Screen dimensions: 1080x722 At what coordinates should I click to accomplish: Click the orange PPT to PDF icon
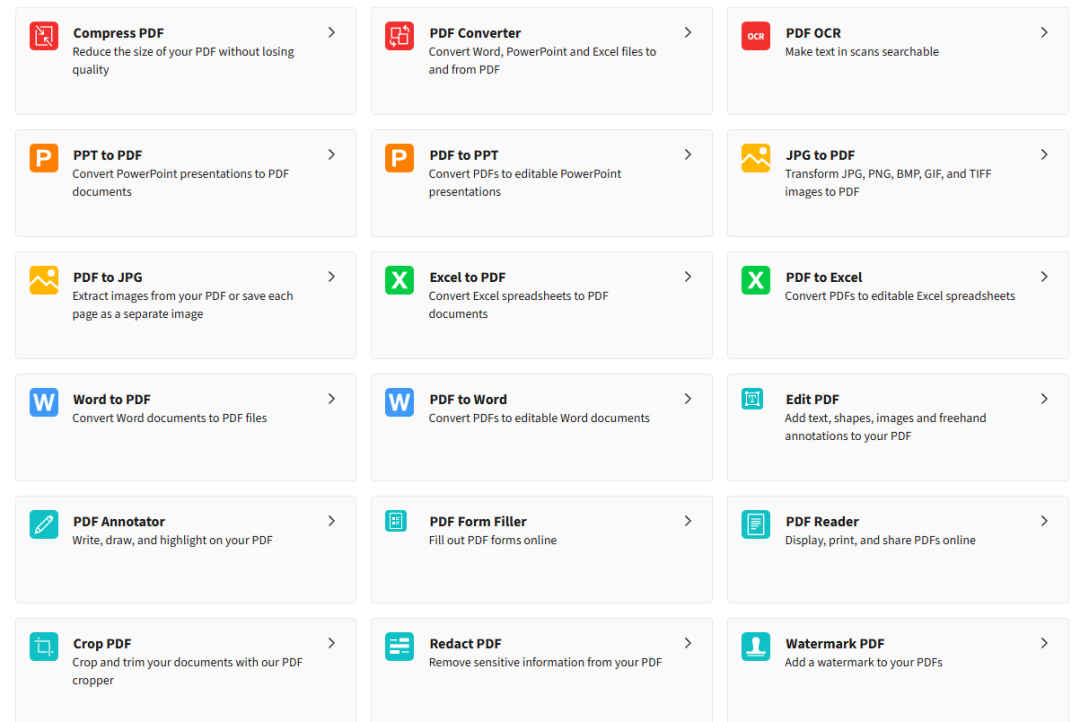click(x=44, y=158)
